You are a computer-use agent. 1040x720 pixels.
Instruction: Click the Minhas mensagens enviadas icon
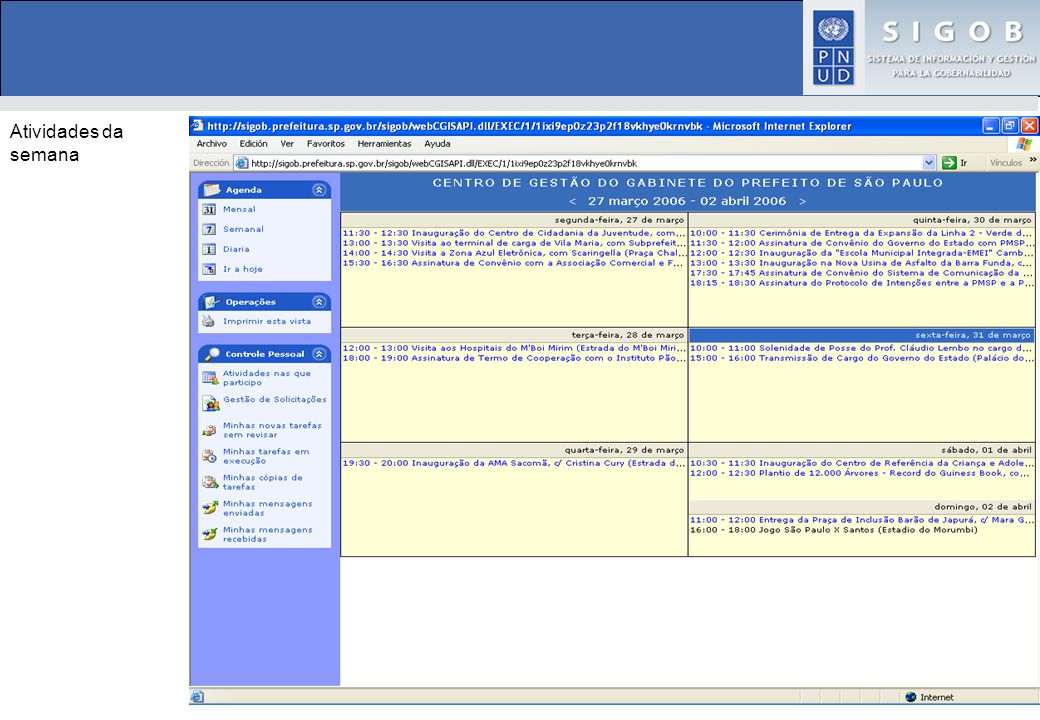click(x=210, y=508)
